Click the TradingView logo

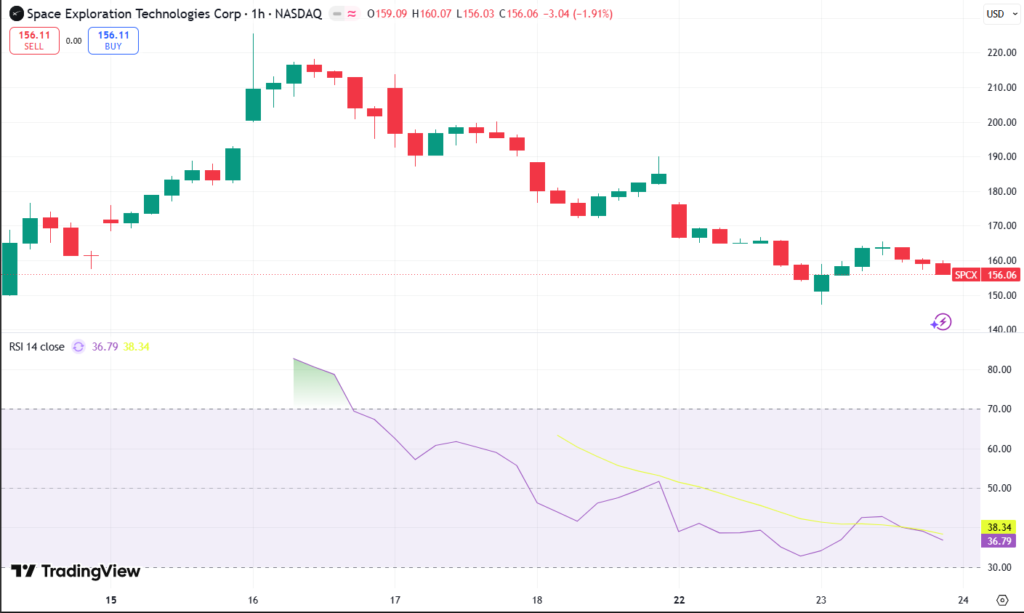[x=76, y=571]
